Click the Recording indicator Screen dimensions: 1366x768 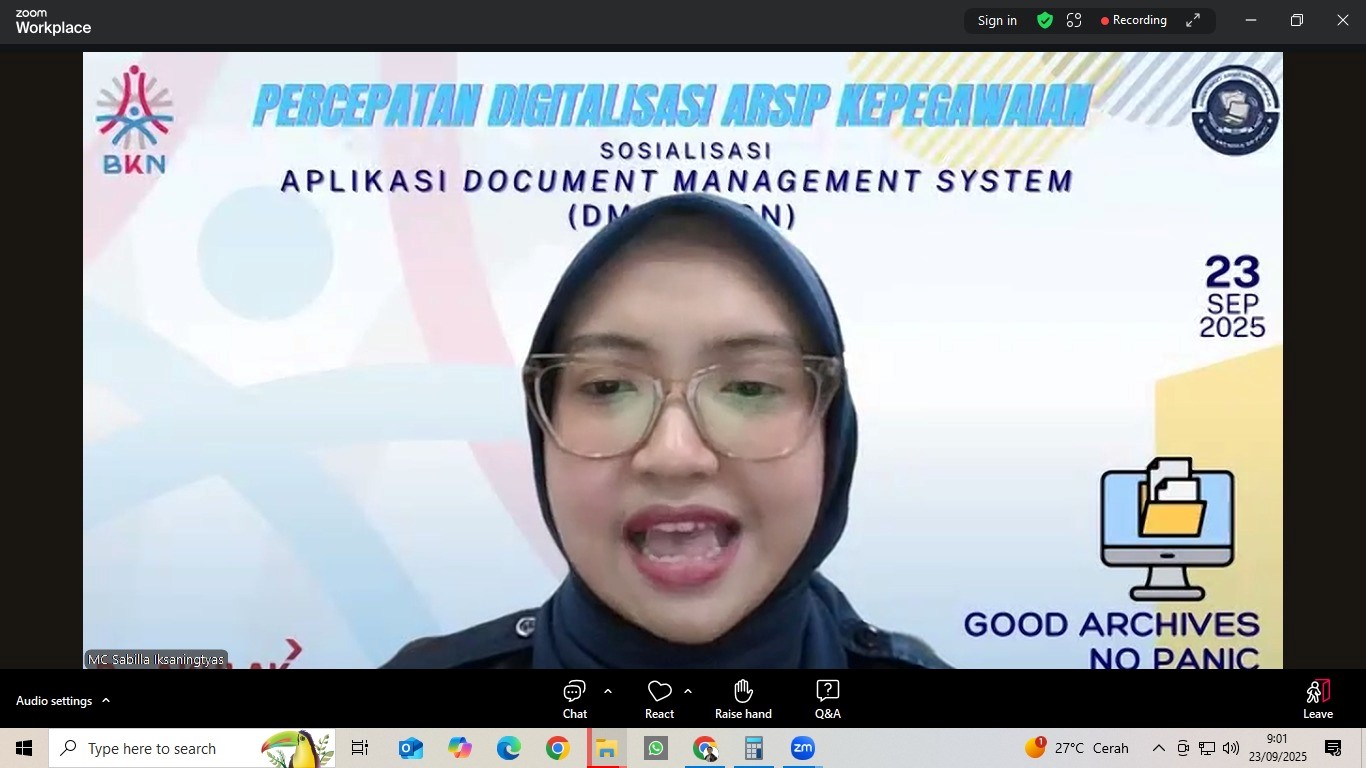pos(1134,20)
